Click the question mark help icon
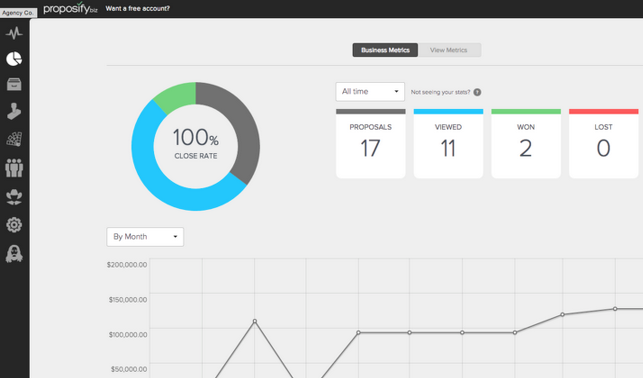Viewport: 643px width, 378px height. pos(477,92)
